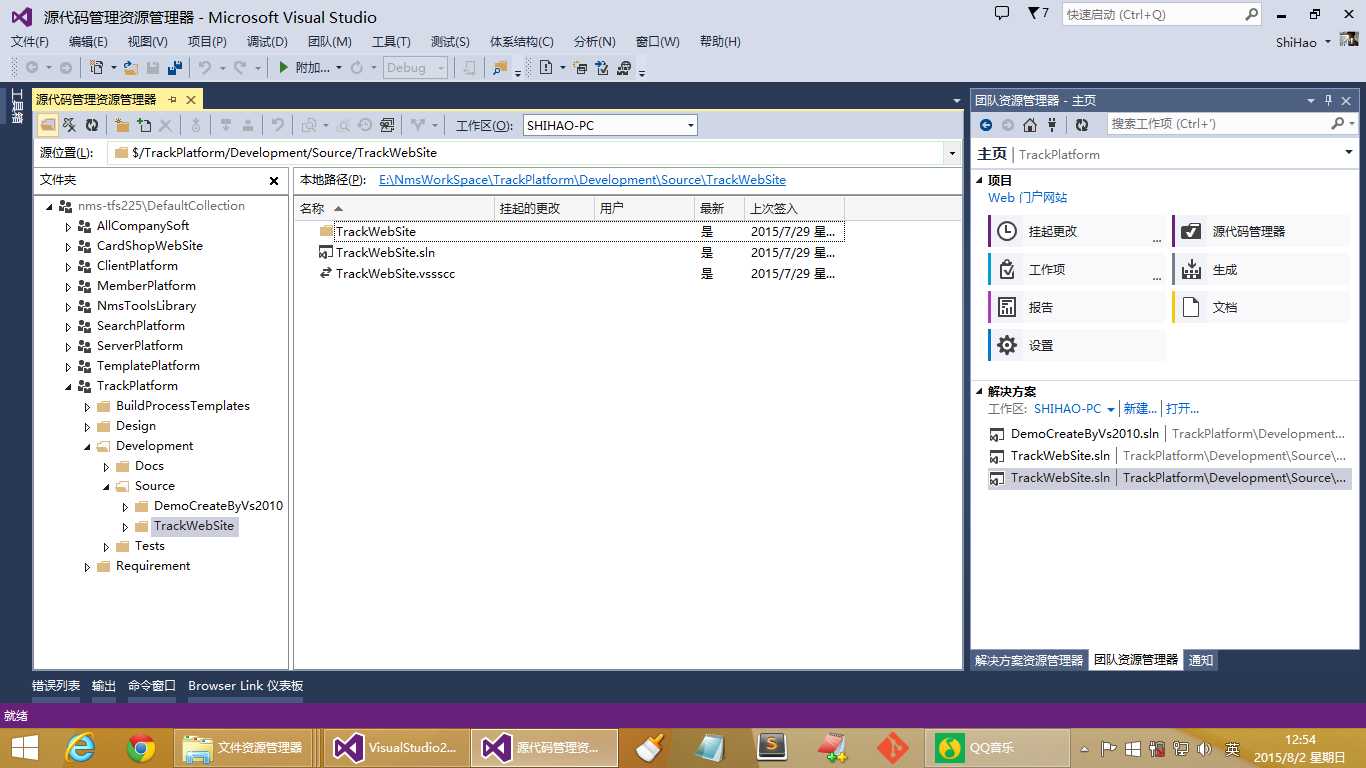1366x768 pixels.
Task: Click the Save All toolbar icon
Action: coord(175,68)
